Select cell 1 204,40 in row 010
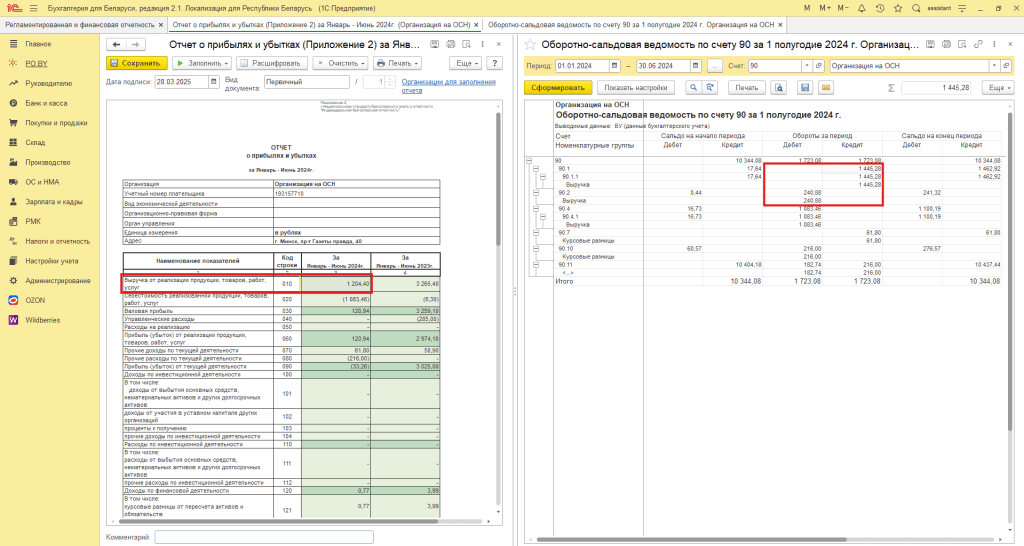 pos(336,283)
